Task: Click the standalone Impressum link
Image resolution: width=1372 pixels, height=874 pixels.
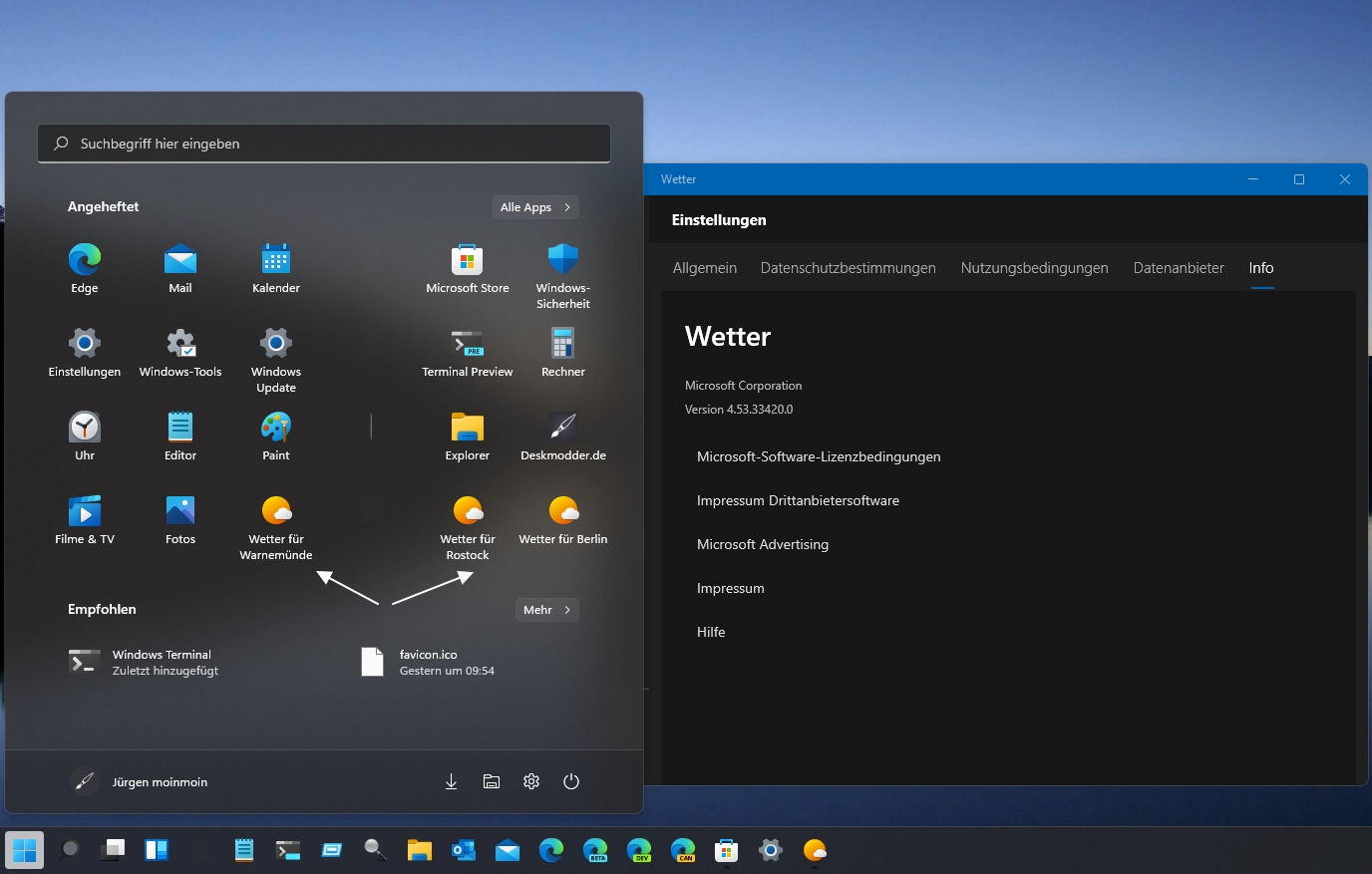Action: point(731,588)
